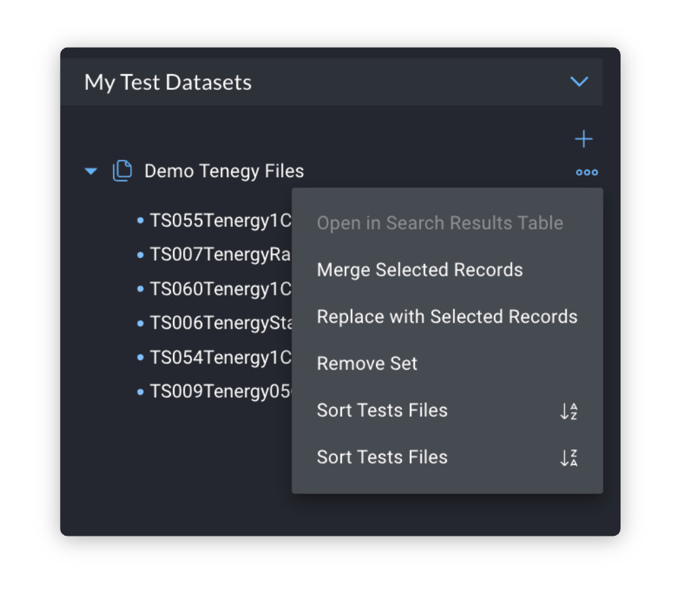This screenshot has width=688, height=614.
Task: Choose Remove Set from the menu
Action: [367, 364]
